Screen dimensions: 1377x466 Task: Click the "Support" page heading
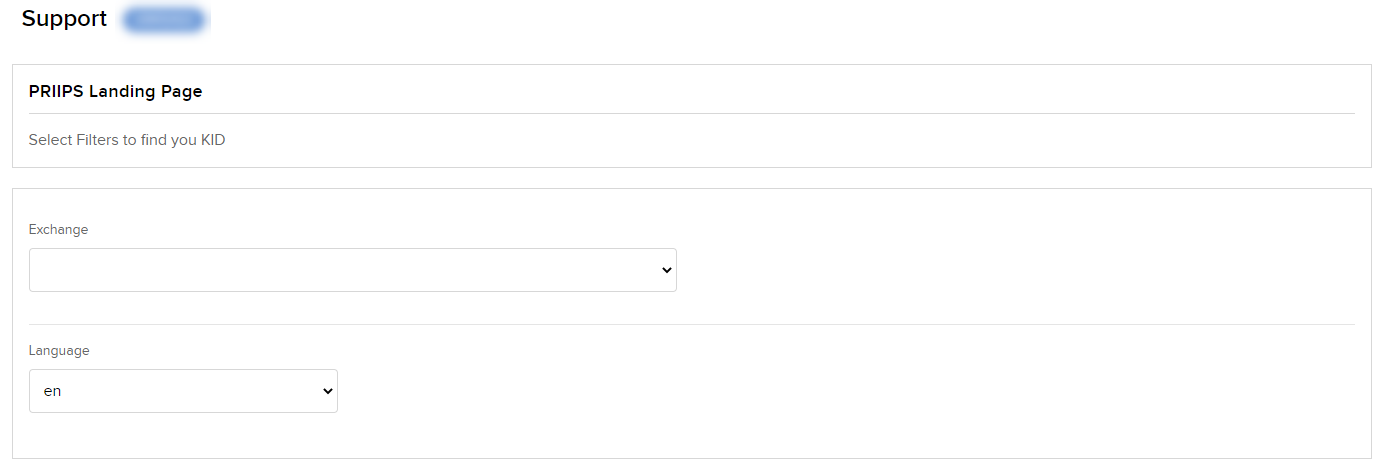64,19
